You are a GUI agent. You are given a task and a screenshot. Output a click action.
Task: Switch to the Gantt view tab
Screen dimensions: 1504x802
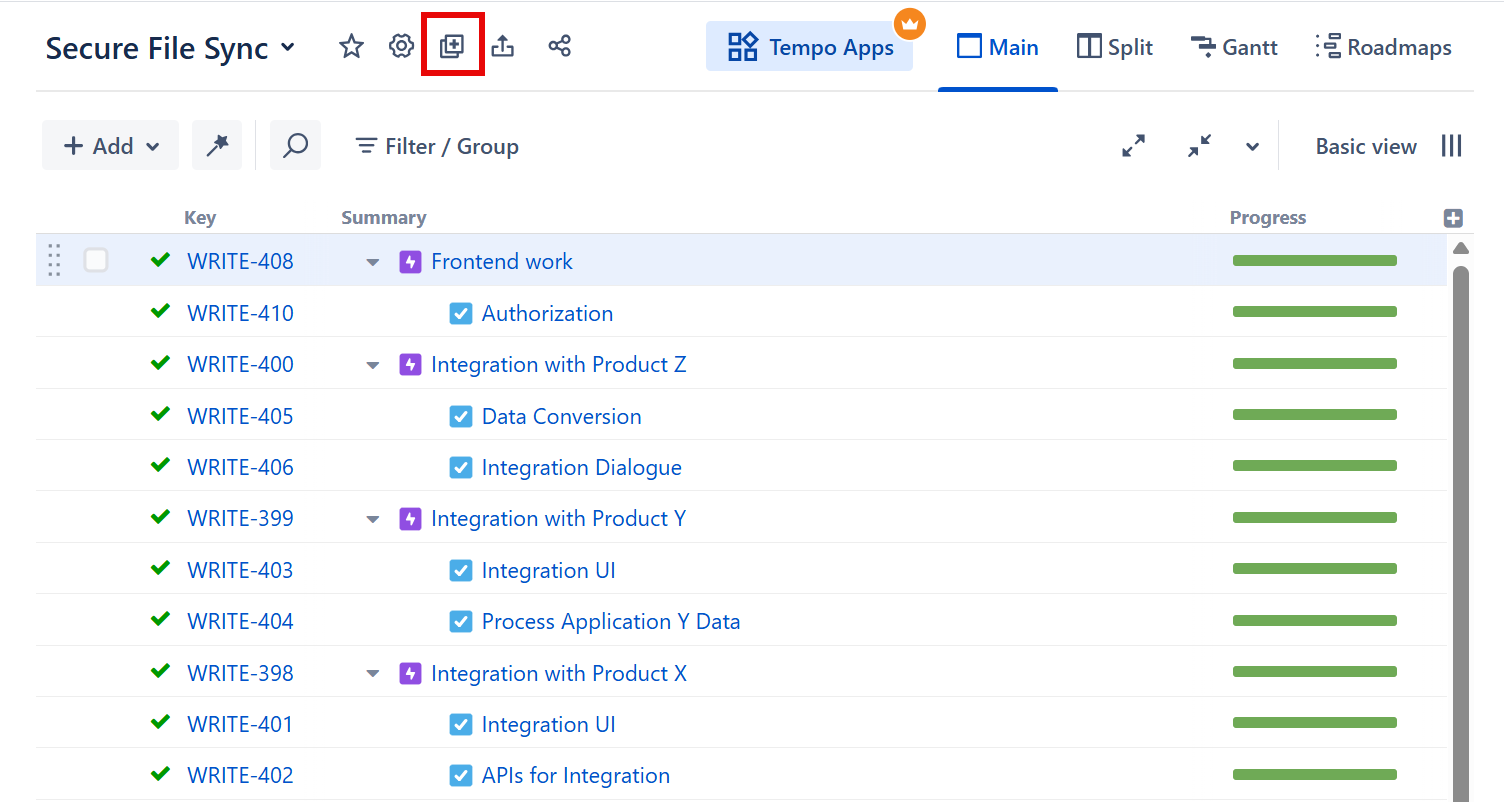pyautogui.click(x=1234, y=46)
